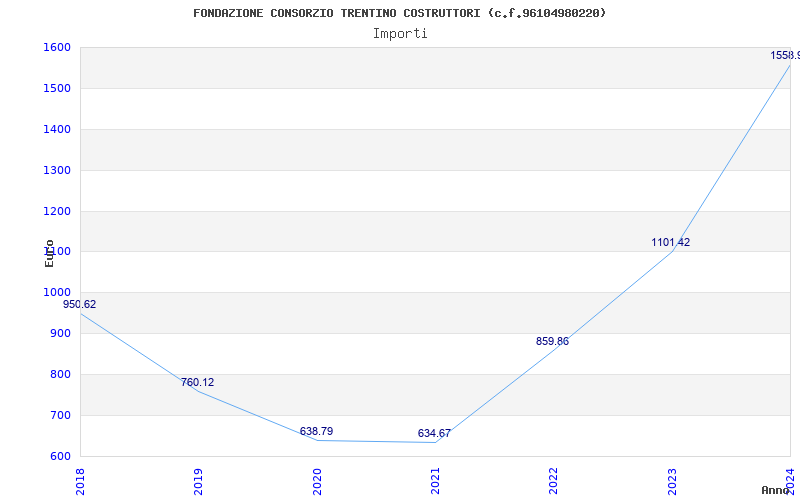Click the 2019 x-axis label
800x500 pixels.
198,482
